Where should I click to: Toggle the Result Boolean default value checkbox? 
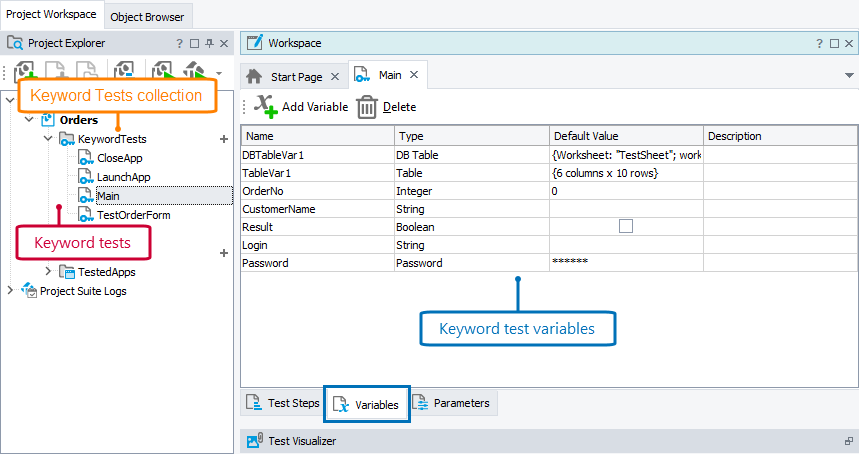(626, 227)
